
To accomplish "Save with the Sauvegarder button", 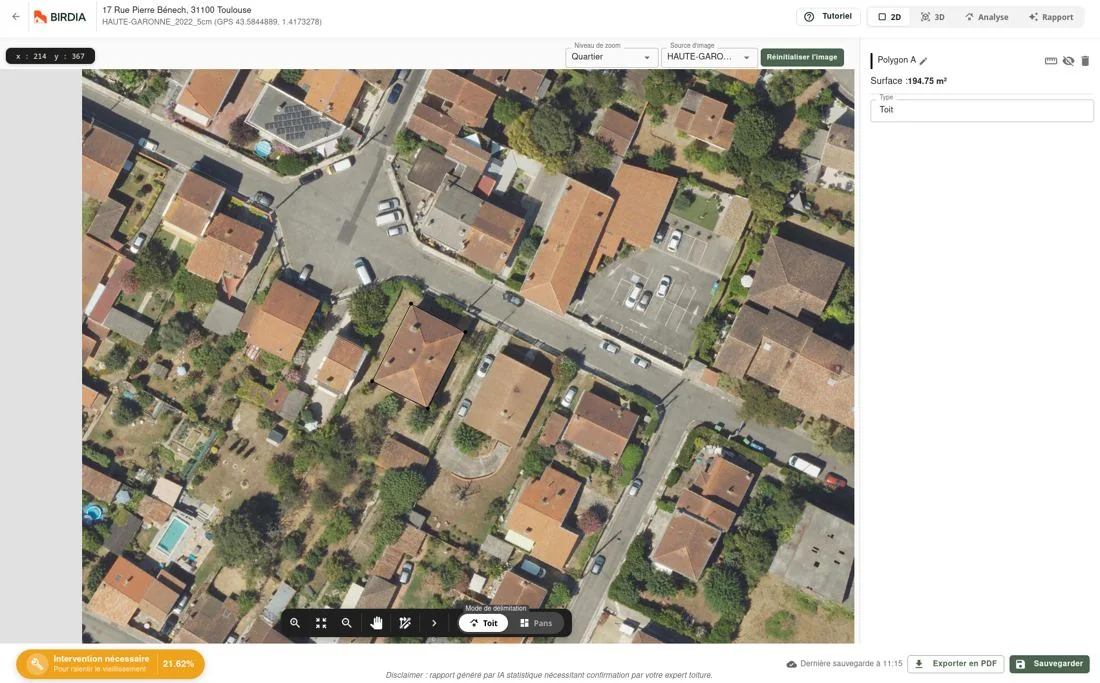I will [1050, 663].
